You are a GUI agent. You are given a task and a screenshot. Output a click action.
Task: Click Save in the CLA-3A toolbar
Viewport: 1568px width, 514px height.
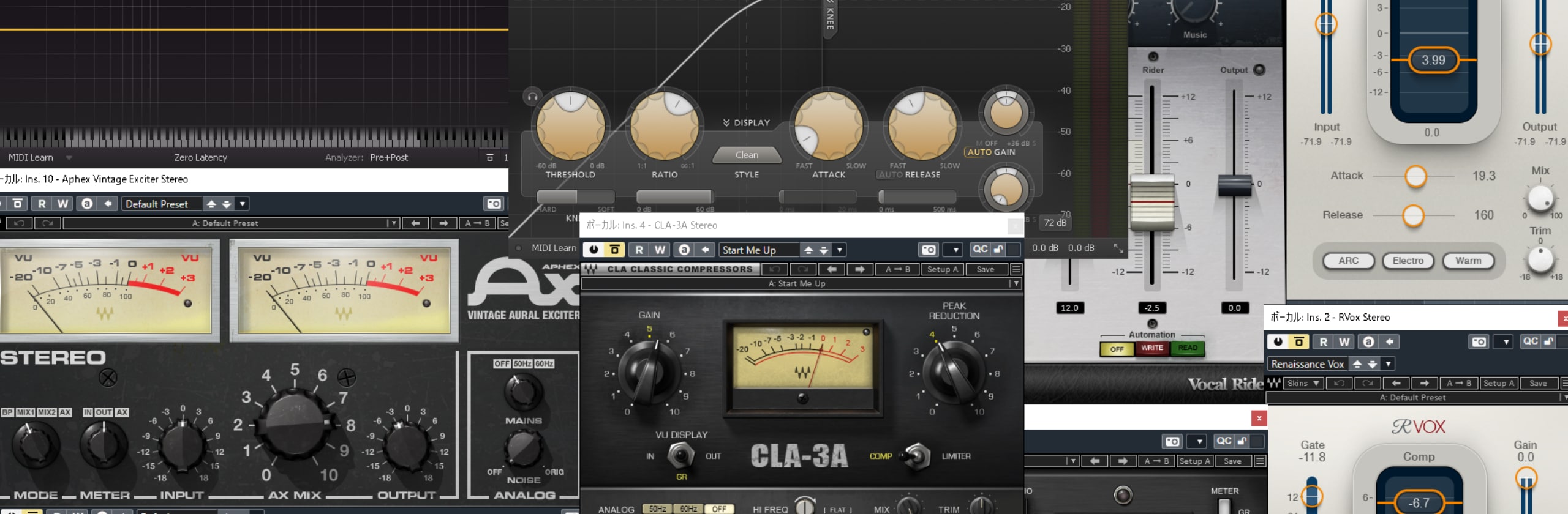(986, 269)
